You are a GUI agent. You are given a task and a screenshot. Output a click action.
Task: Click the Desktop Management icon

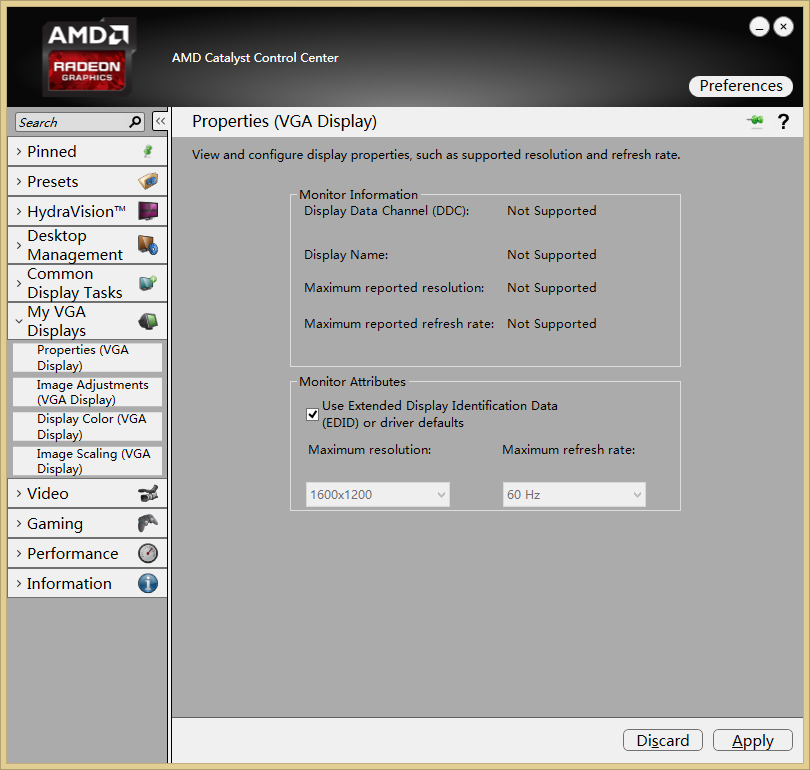(x=148, y=245)
